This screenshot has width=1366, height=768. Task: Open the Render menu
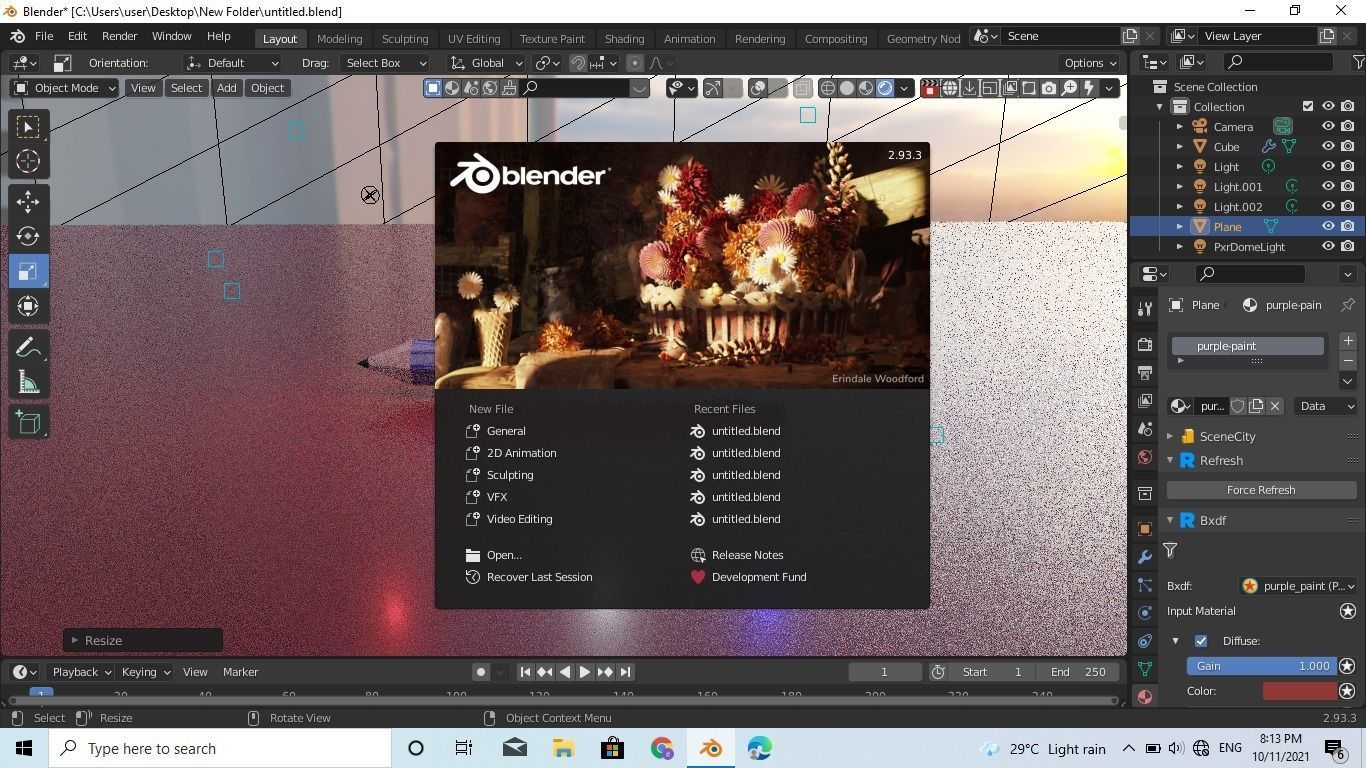point(119,36)
